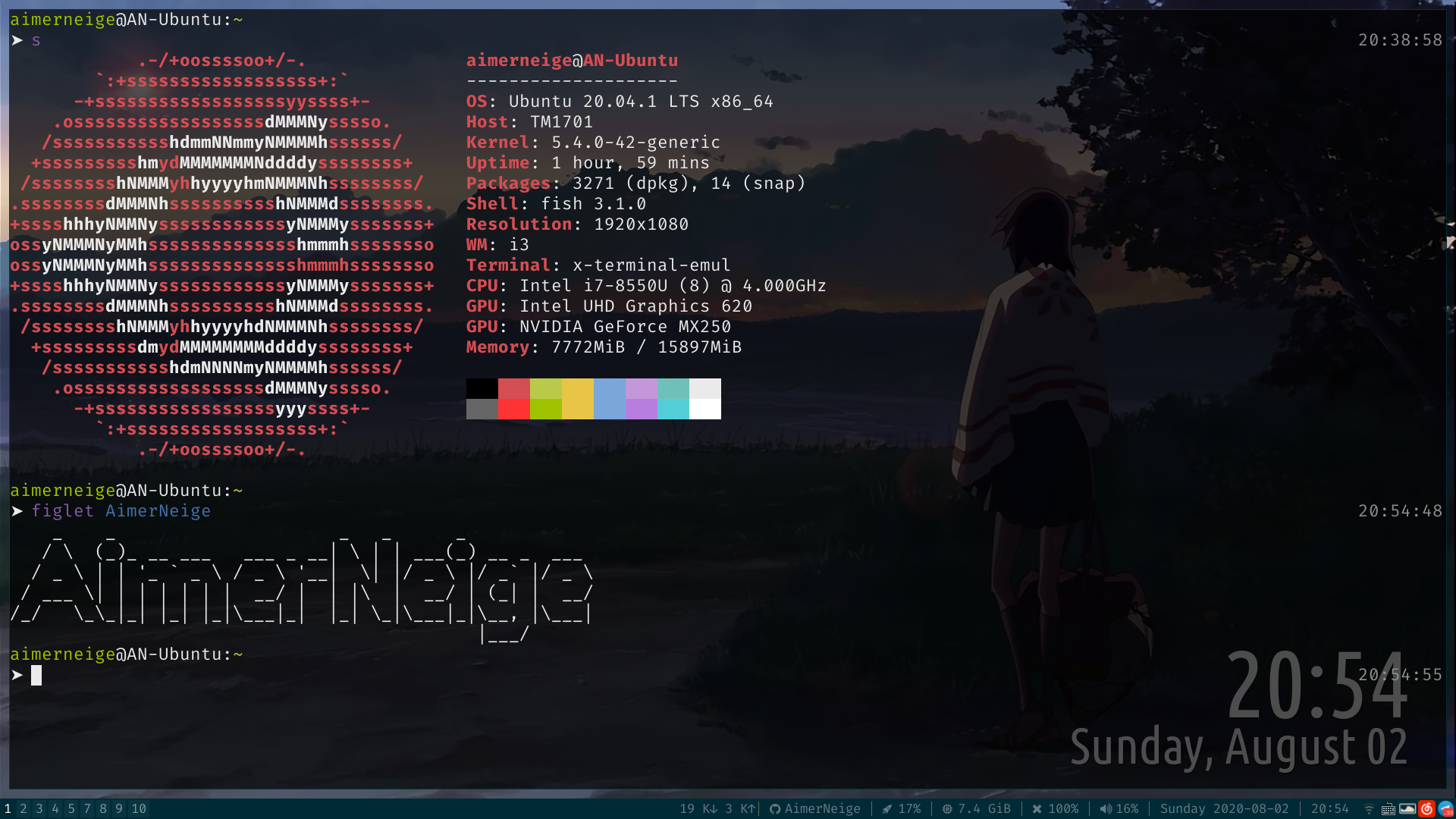Image resolution: width=1456 pixels, height=819 pixels.
Task: Switch to workspace 10
Action: (x=139, y=809)
